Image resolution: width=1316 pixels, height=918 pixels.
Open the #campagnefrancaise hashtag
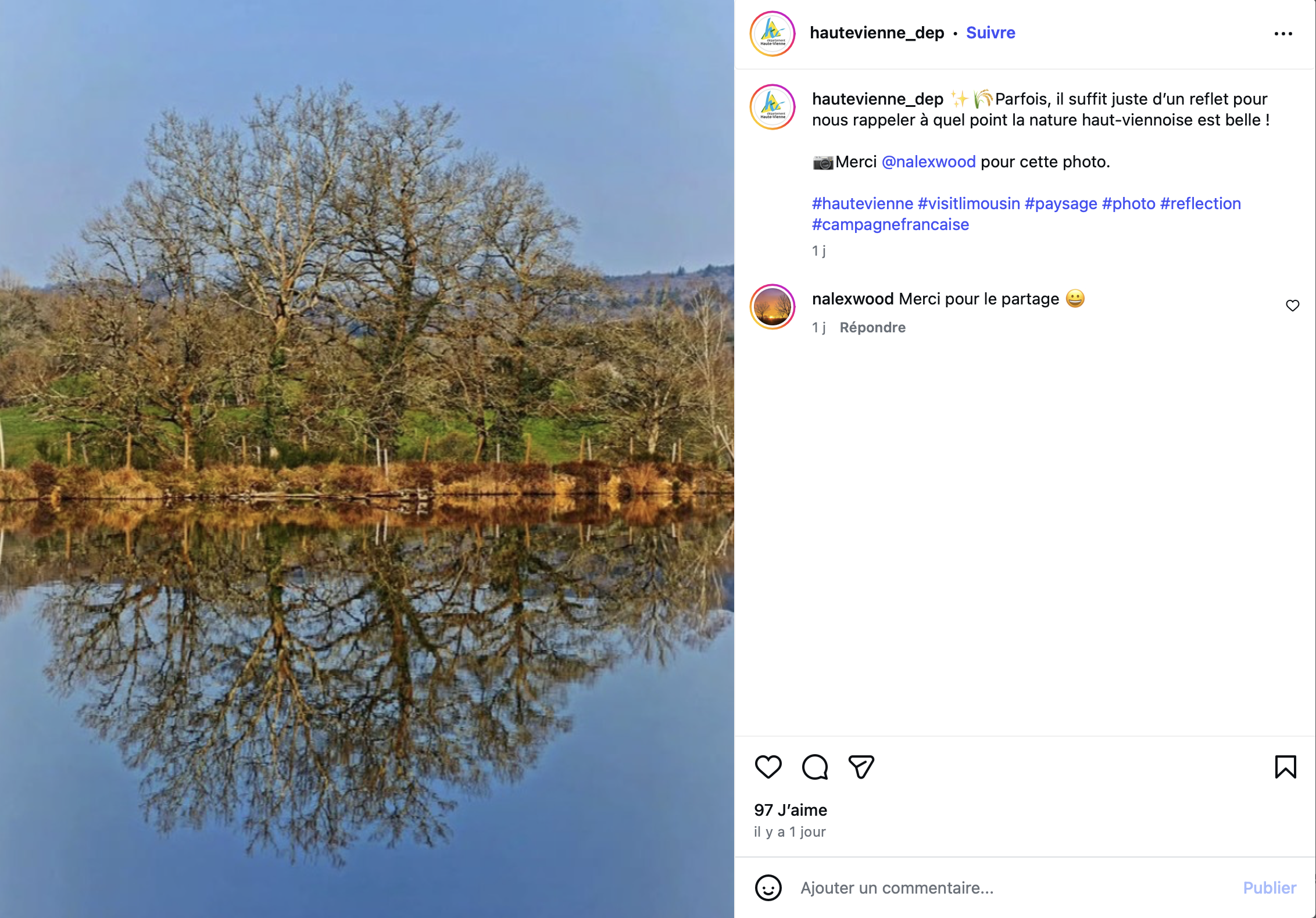click(x=890, y=225)
